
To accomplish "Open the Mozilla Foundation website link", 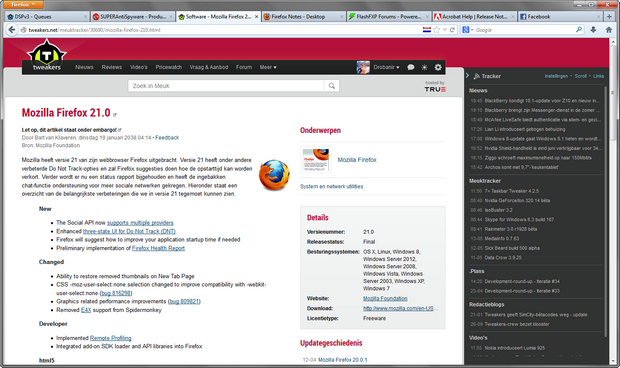I will point(385,298).
